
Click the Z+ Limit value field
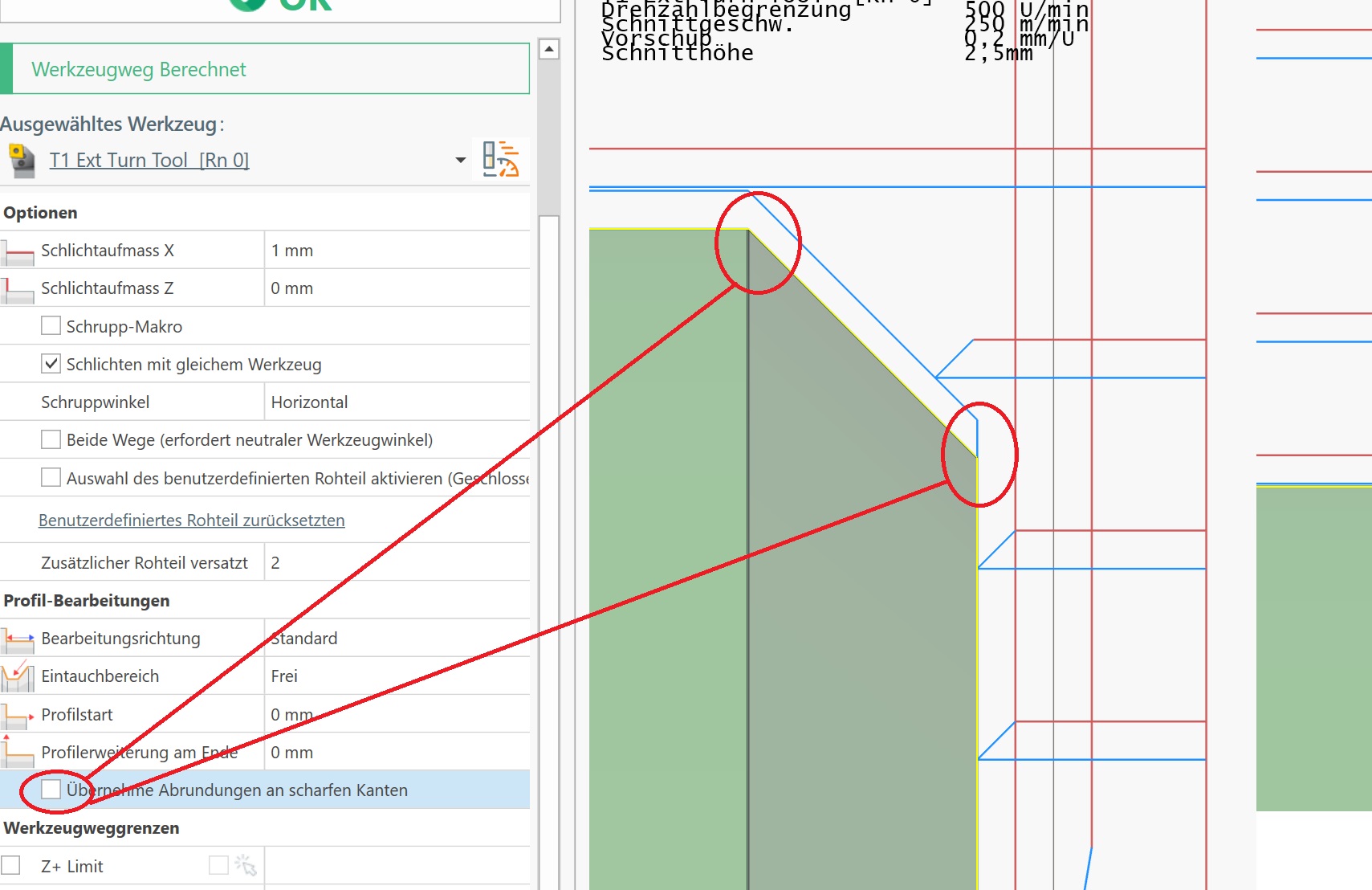[397, 866]
